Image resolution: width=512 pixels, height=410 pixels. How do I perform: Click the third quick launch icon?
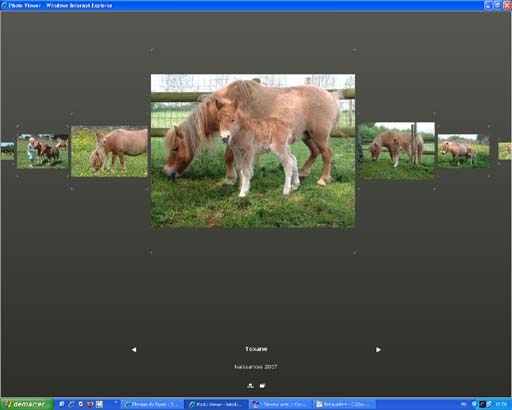click(81, 404)
